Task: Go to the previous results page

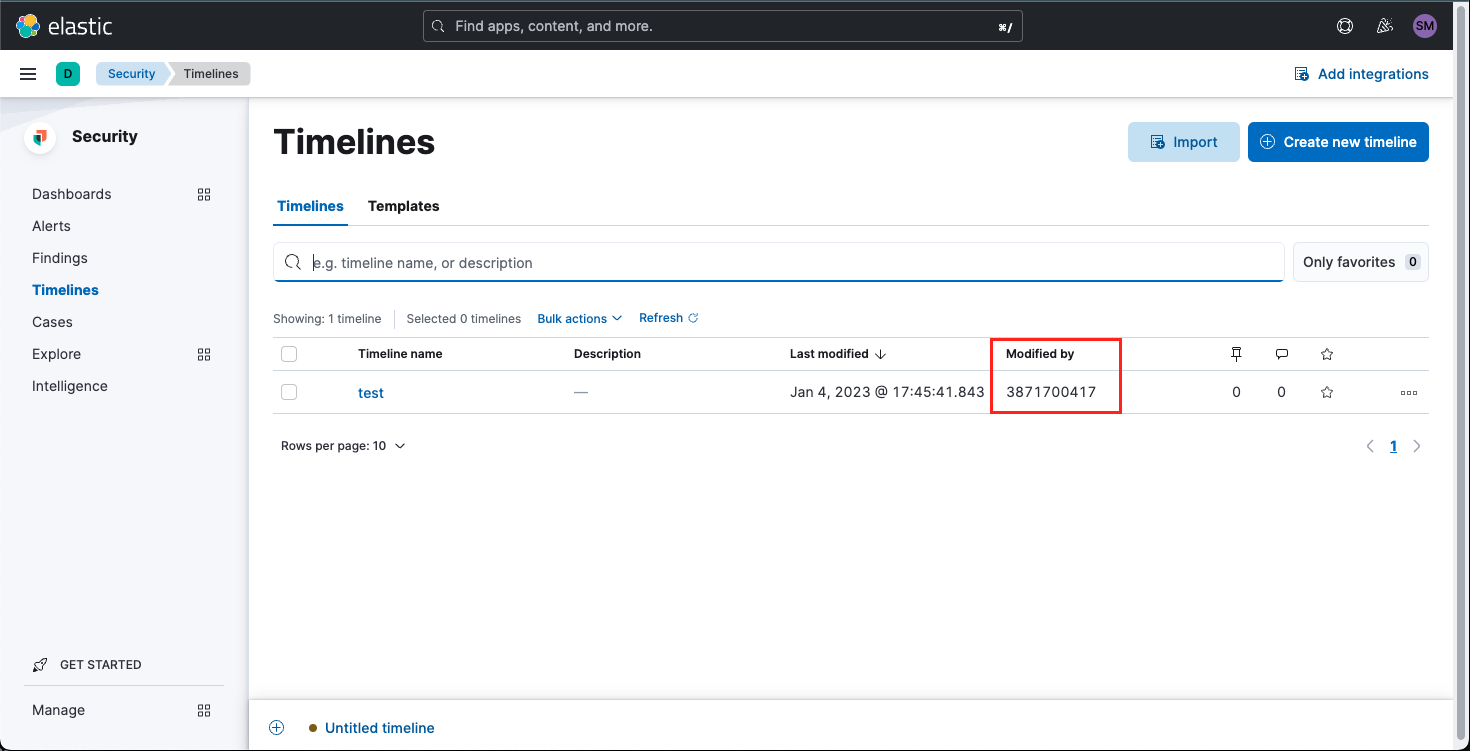Action: pos(1370,447)
